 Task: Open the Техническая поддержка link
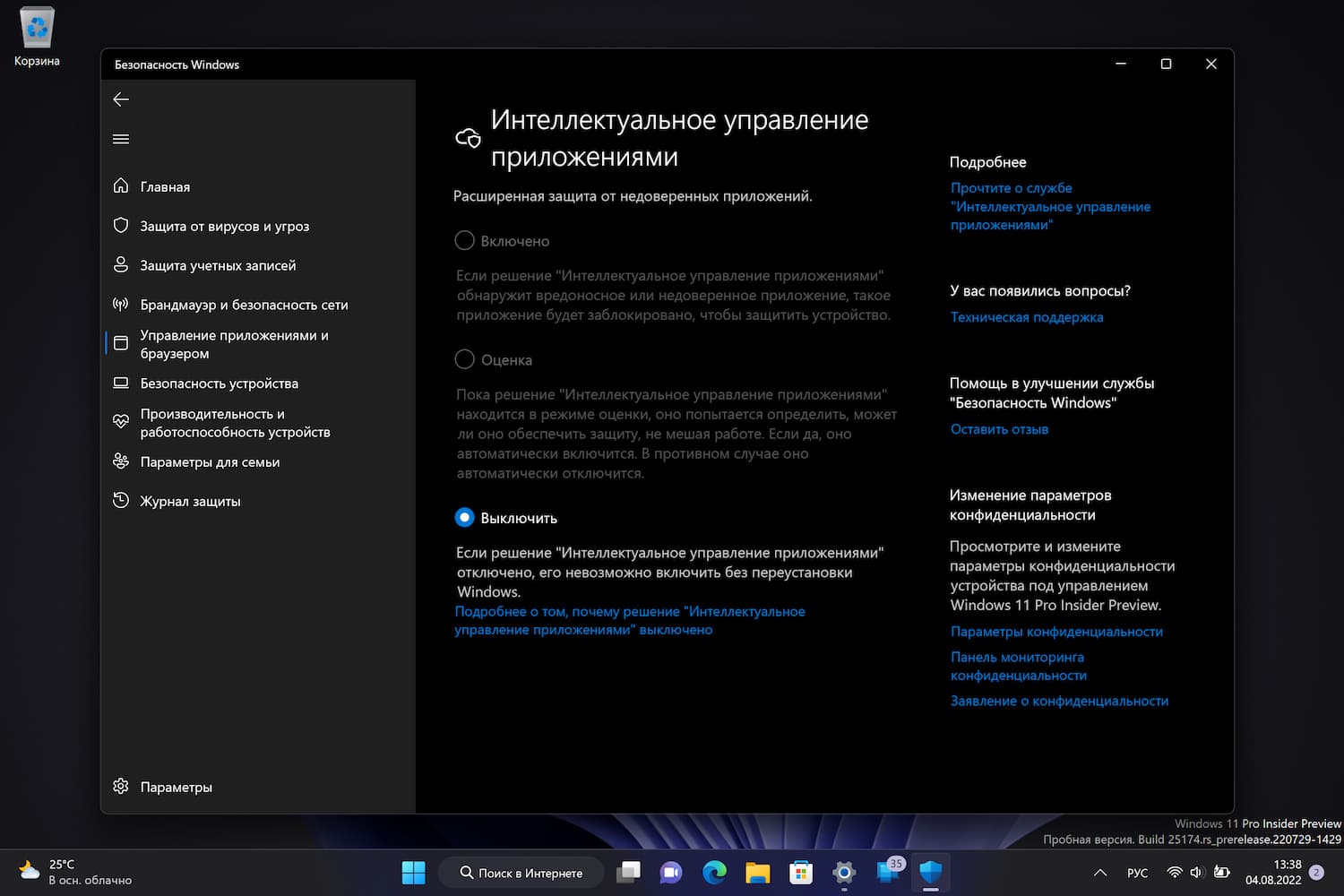coord(1026,317)
